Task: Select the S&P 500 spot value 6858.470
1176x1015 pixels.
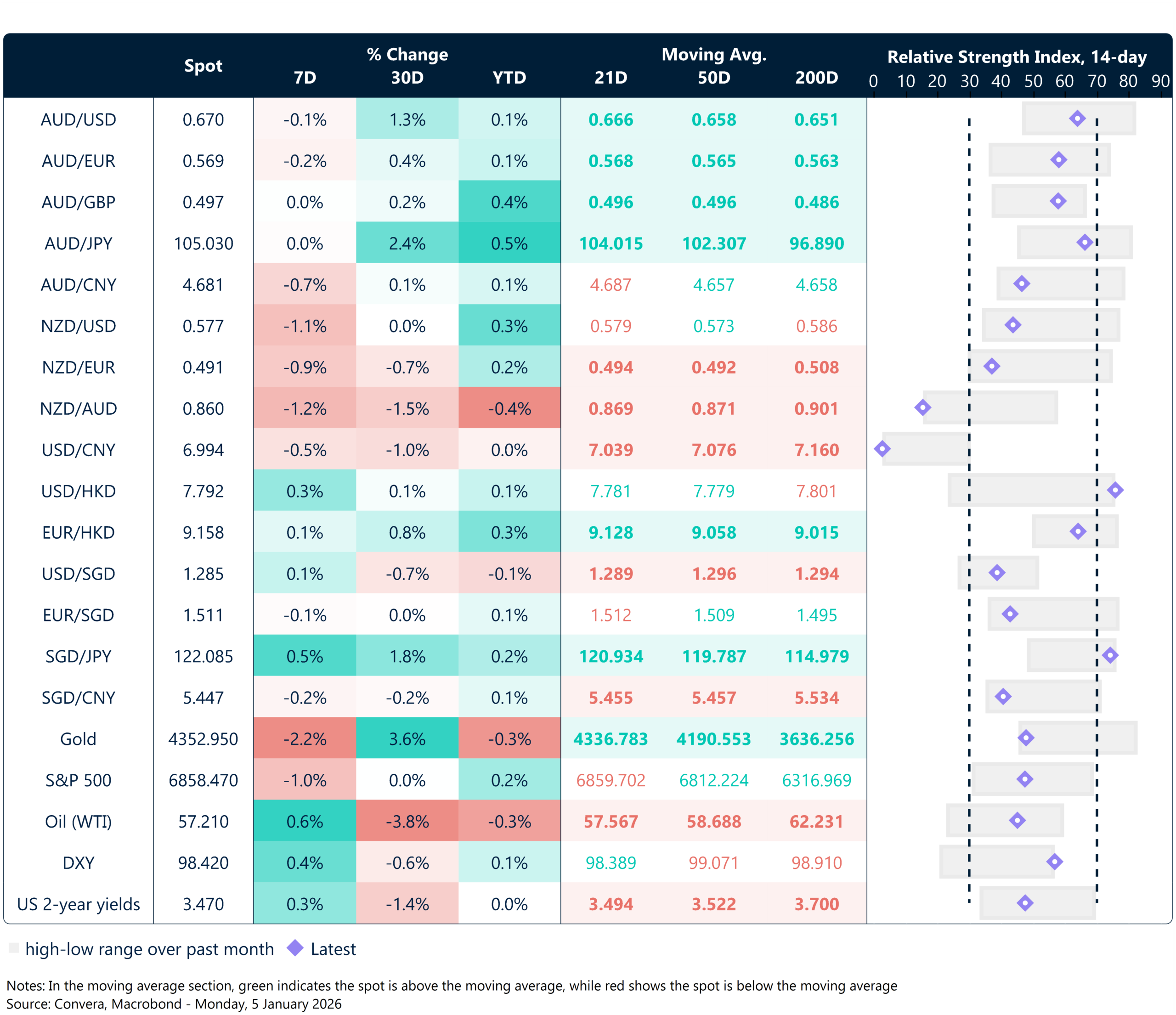Action: click(203, 780)
